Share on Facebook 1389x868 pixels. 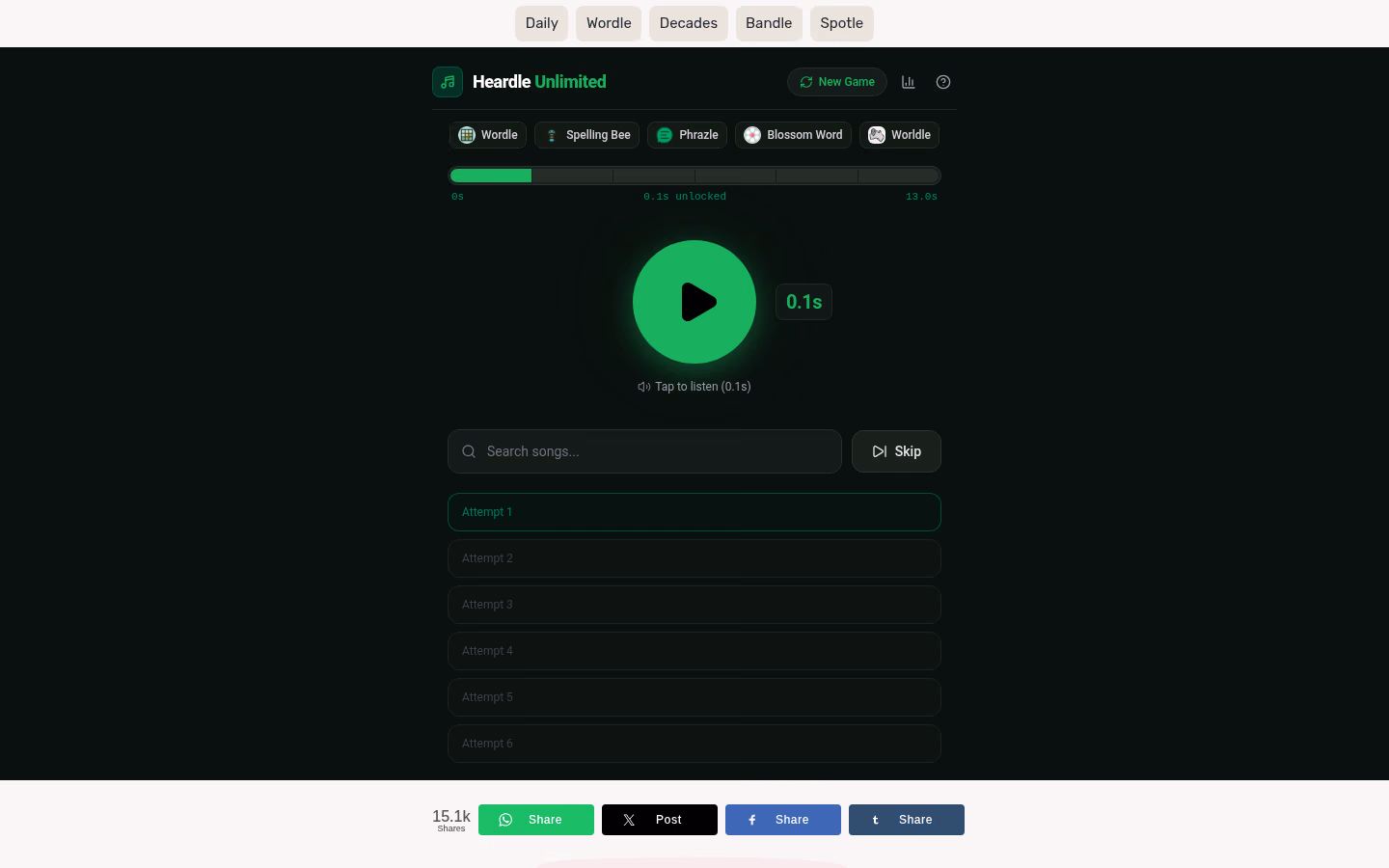783,820
